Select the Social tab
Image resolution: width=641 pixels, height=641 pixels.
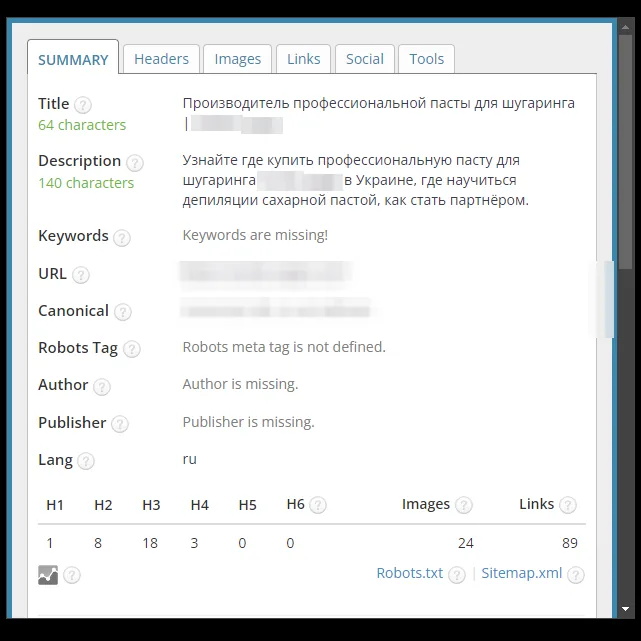click(365, 59)
